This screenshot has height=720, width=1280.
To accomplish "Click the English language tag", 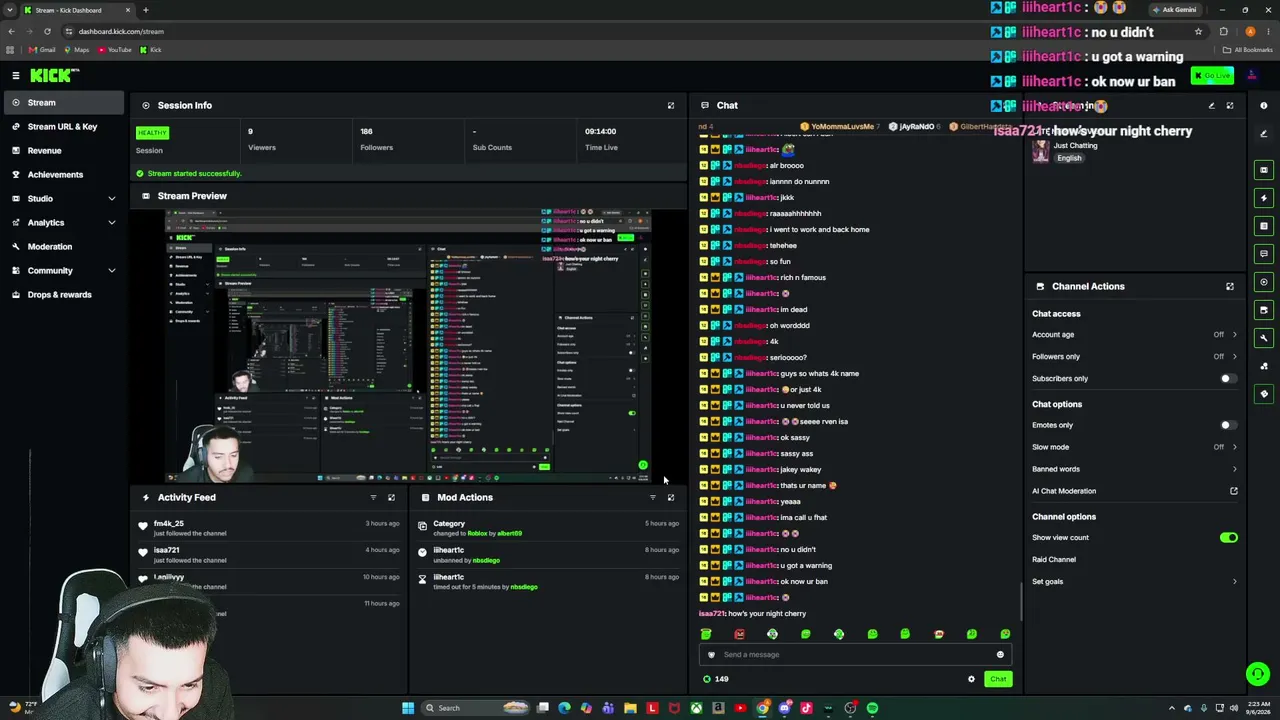I will [1069, 158].
